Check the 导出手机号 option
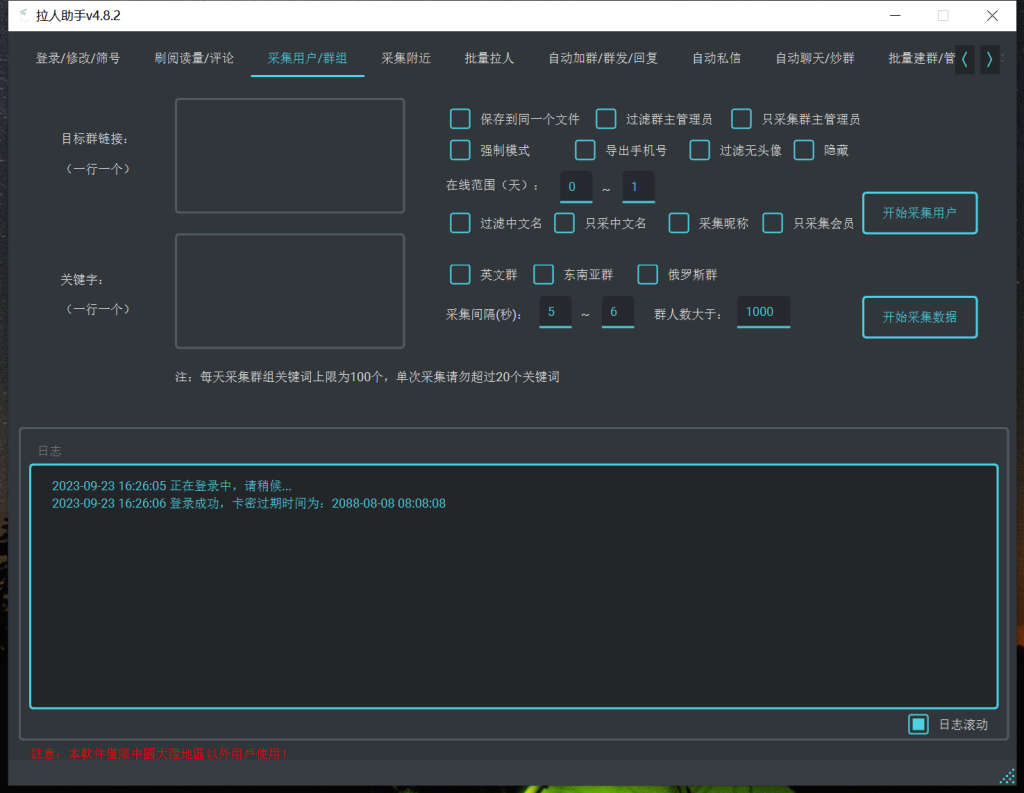This screenshot has width=1024, height=793. click(x=585, y=150)
